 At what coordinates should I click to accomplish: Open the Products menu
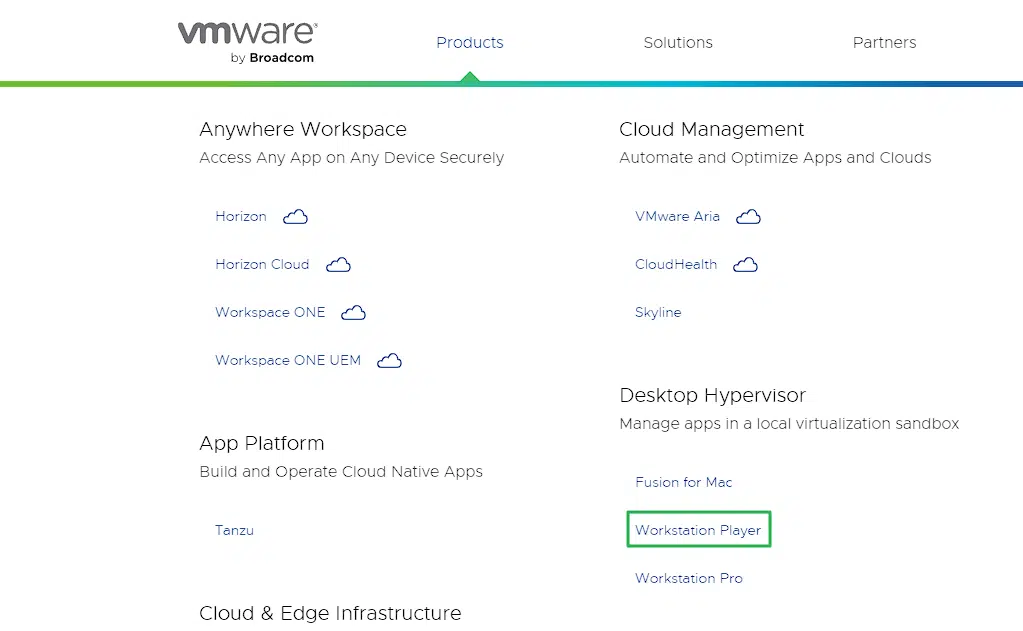(x=469, y=42)
